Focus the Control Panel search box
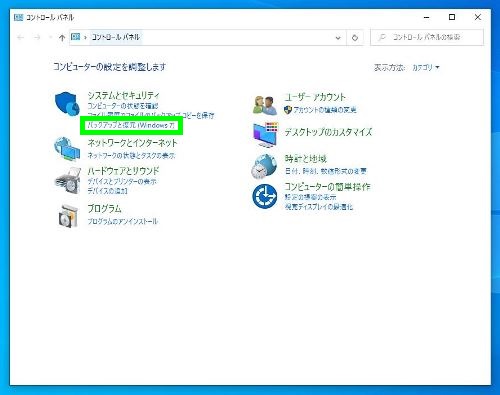This screenshot has height=395, width=500. pos(427,37)
